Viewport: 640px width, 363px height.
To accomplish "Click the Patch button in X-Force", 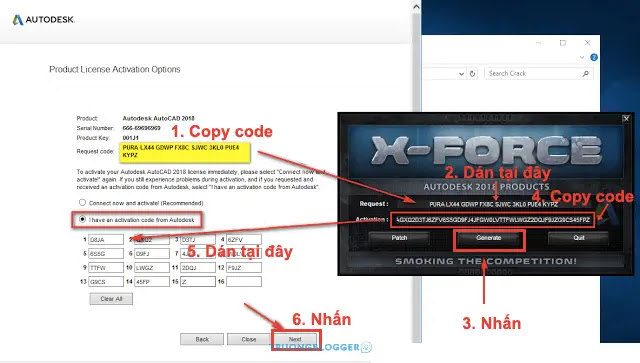I will (x=399, y=238).
